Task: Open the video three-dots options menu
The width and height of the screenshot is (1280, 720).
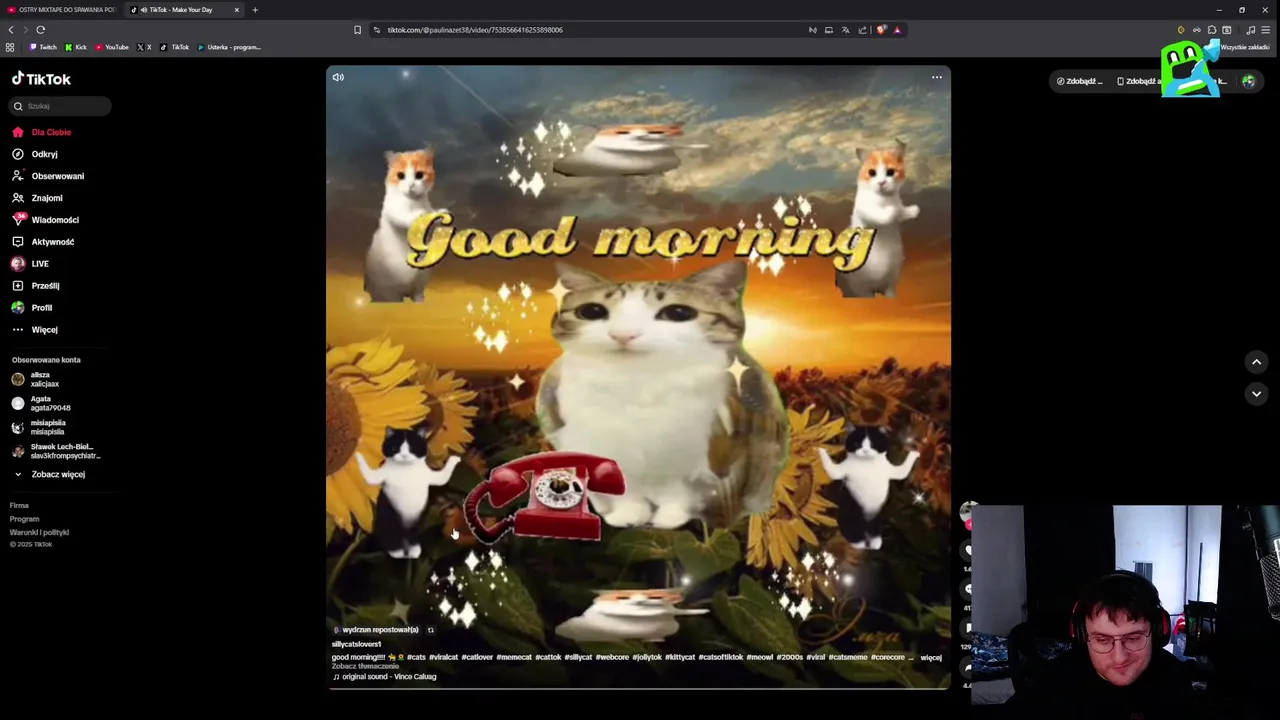Action: click(936, 77)
